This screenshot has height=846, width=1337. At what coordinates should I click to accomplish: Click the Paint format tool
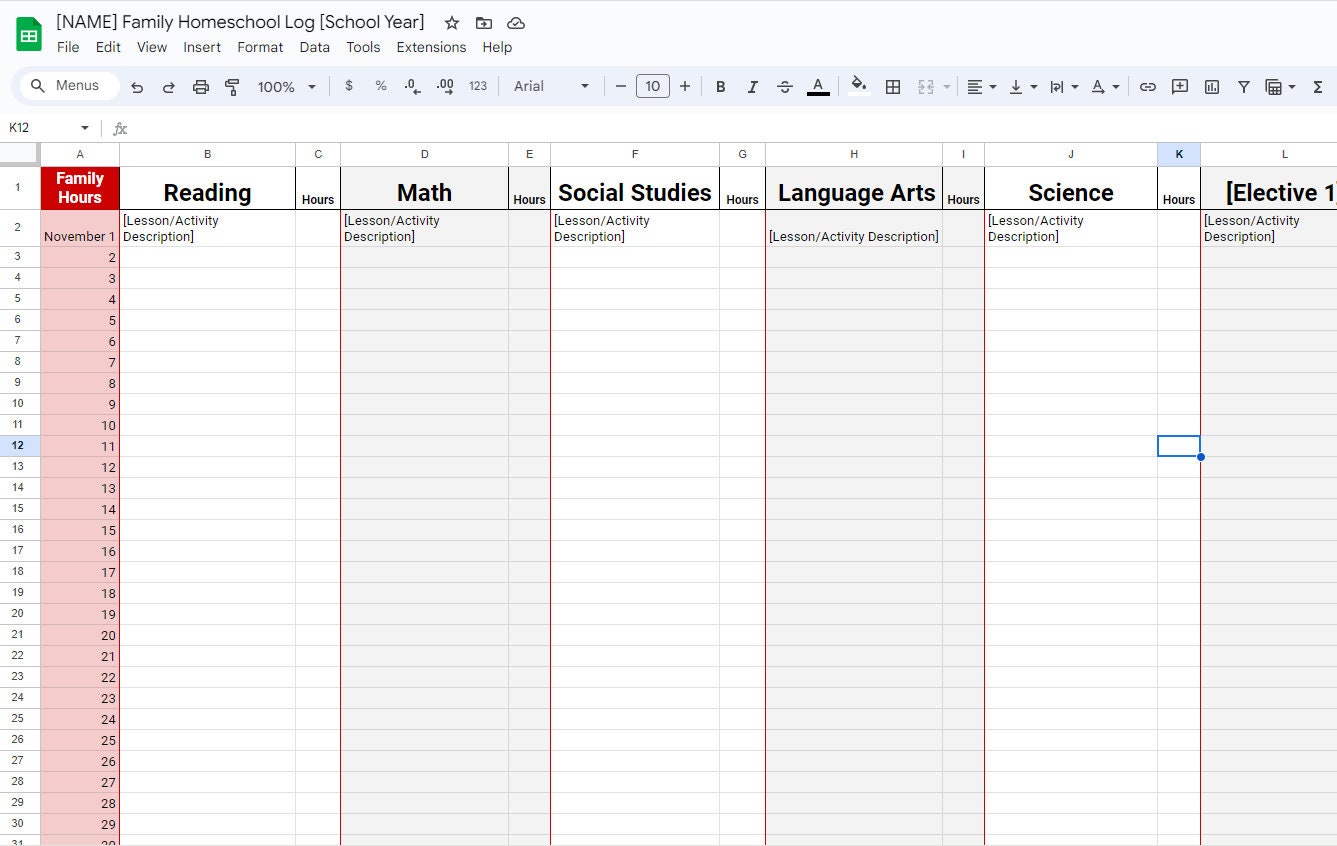[x=232, y=86]
